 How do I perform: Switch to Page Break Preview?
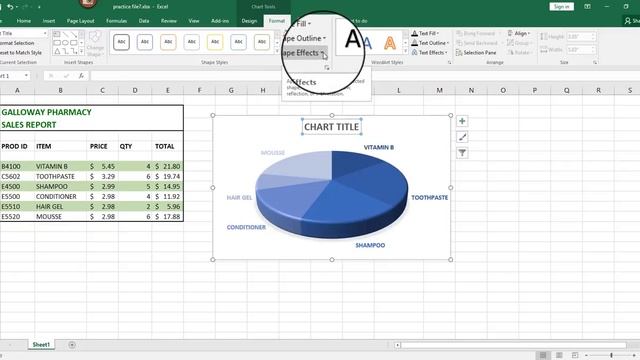click(x=575, y=356)
